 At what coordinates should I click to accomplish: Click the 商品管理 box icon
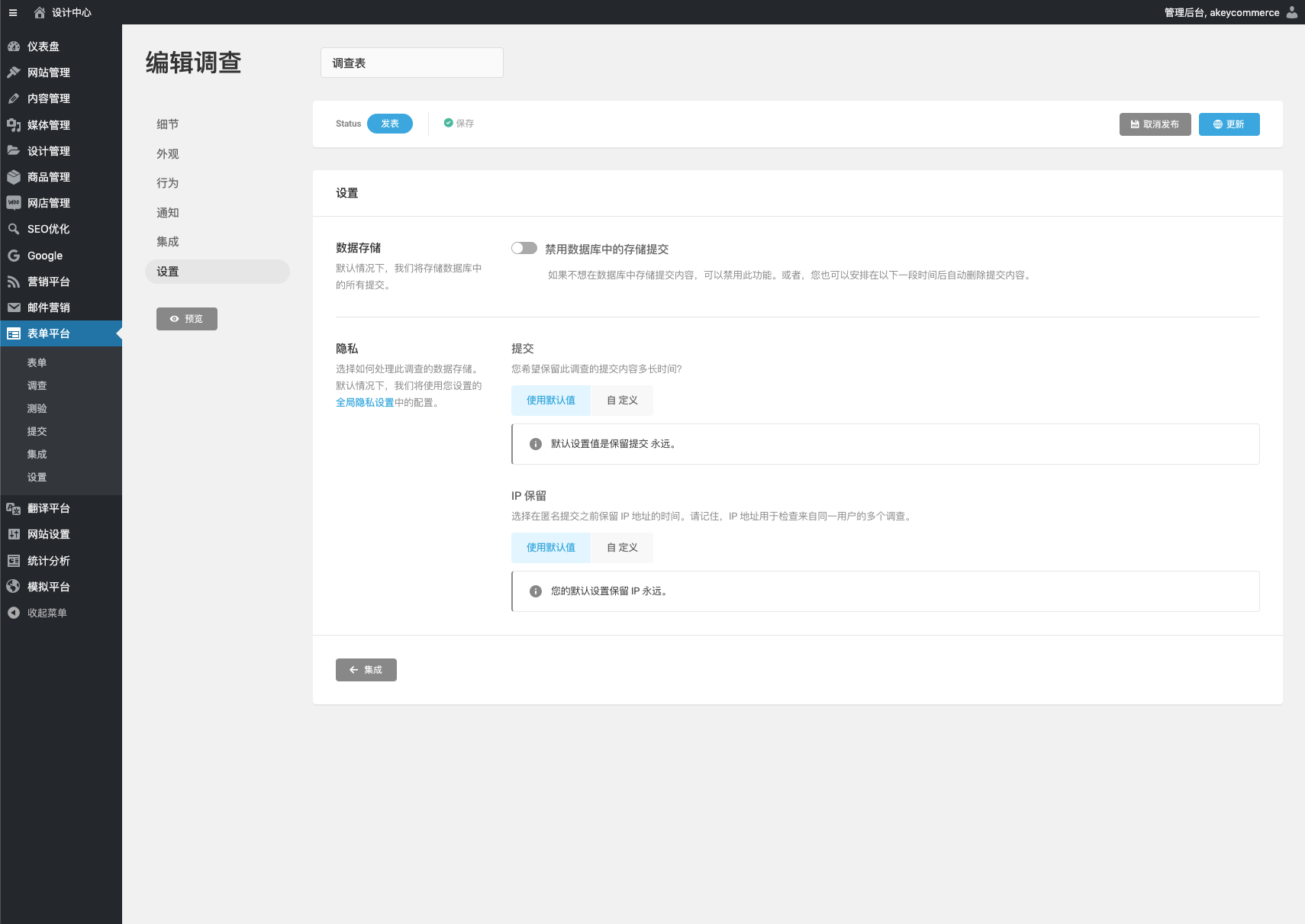click(14, 177)
